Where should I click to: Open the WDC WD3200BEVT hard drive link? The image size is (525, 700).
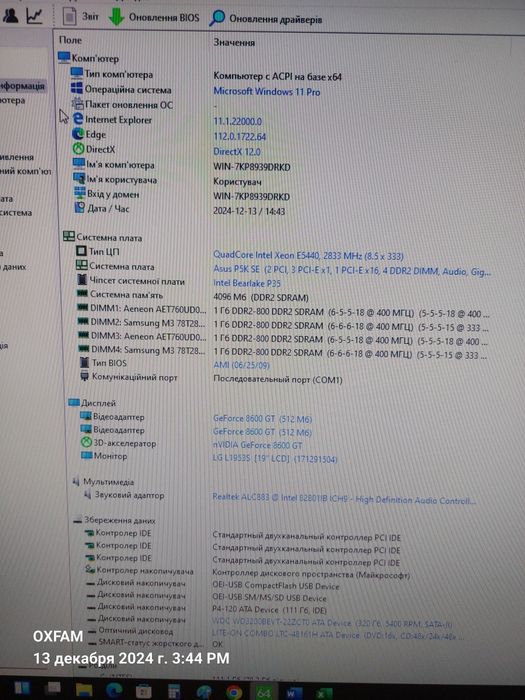pyautogui.click(x=332, y=623)
